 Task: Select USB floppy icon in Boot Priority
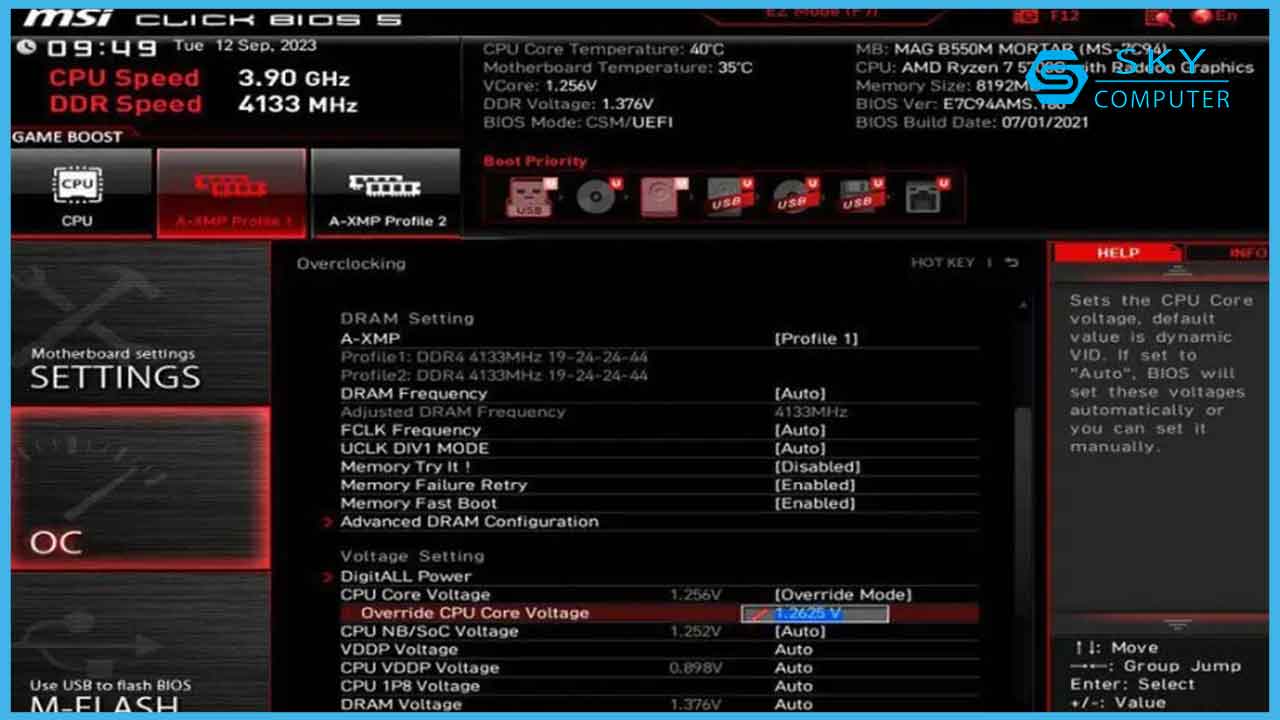862,196
